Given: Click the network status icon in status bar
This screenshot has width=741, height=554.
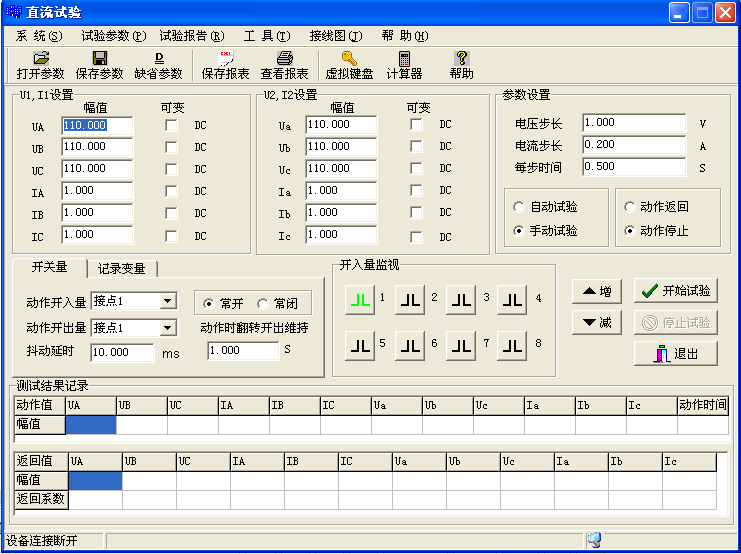Looking at the screenshot, I should (595, 540).
